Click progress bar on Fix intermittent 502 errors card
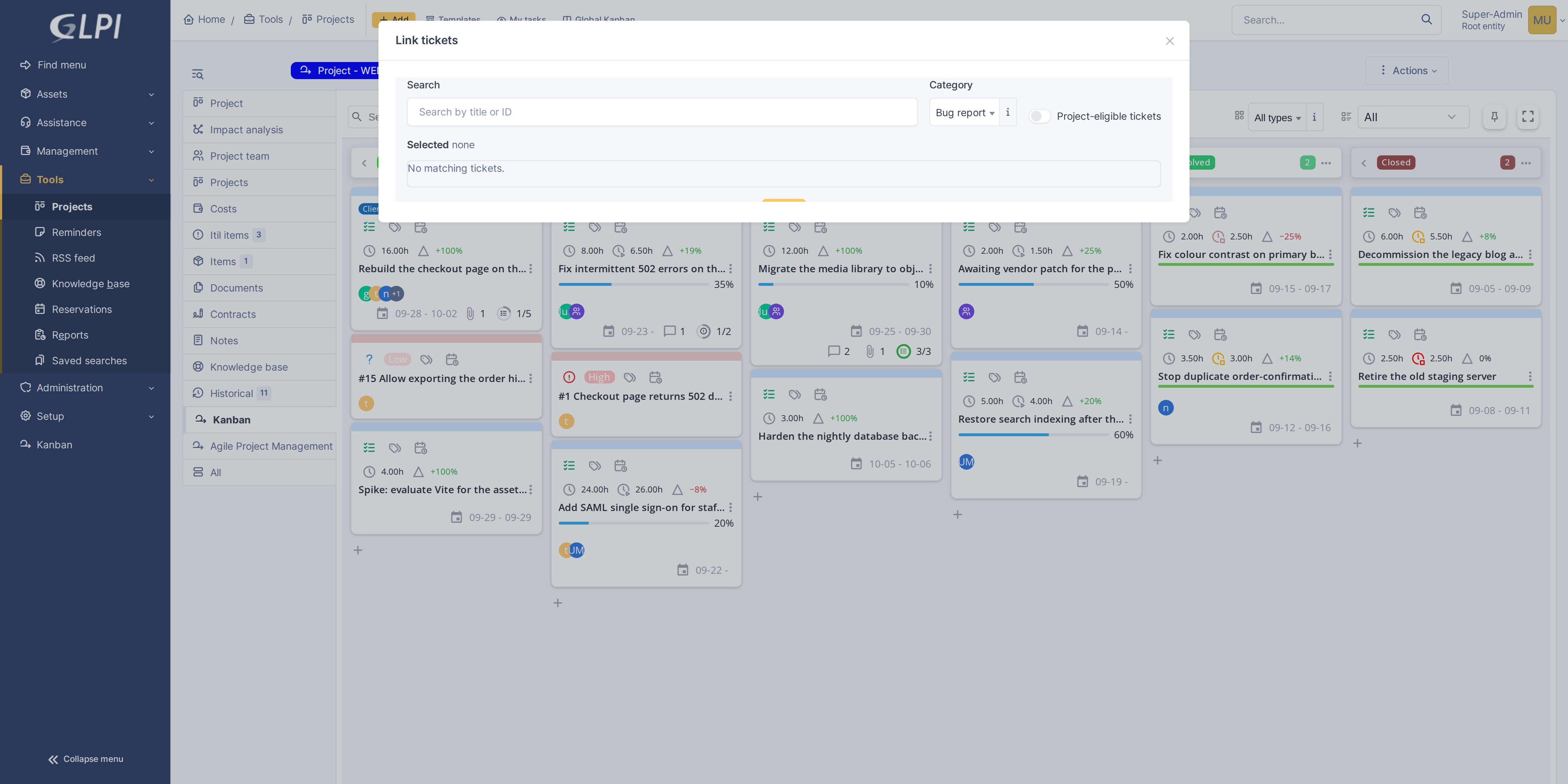The height and width of the screenshot is (784, 1568). click(x=634, y=284)
